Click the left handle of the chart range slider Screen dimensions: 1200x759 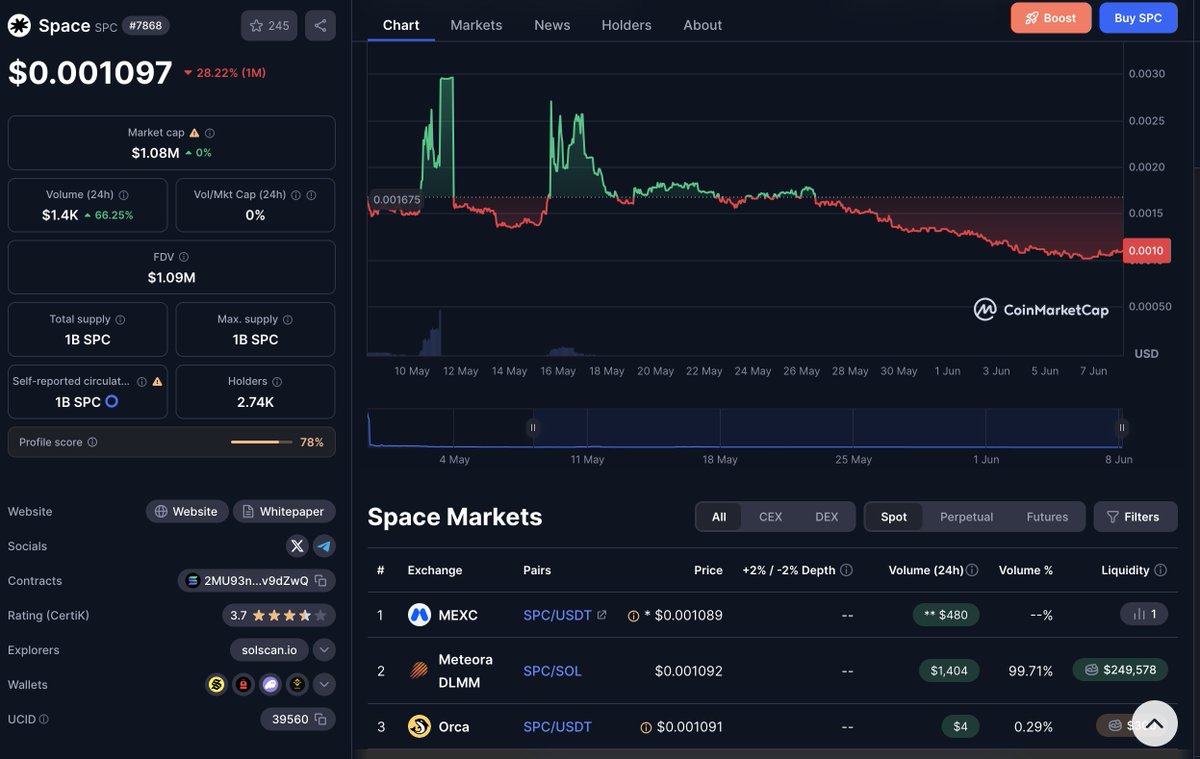[x=533, y=427]
